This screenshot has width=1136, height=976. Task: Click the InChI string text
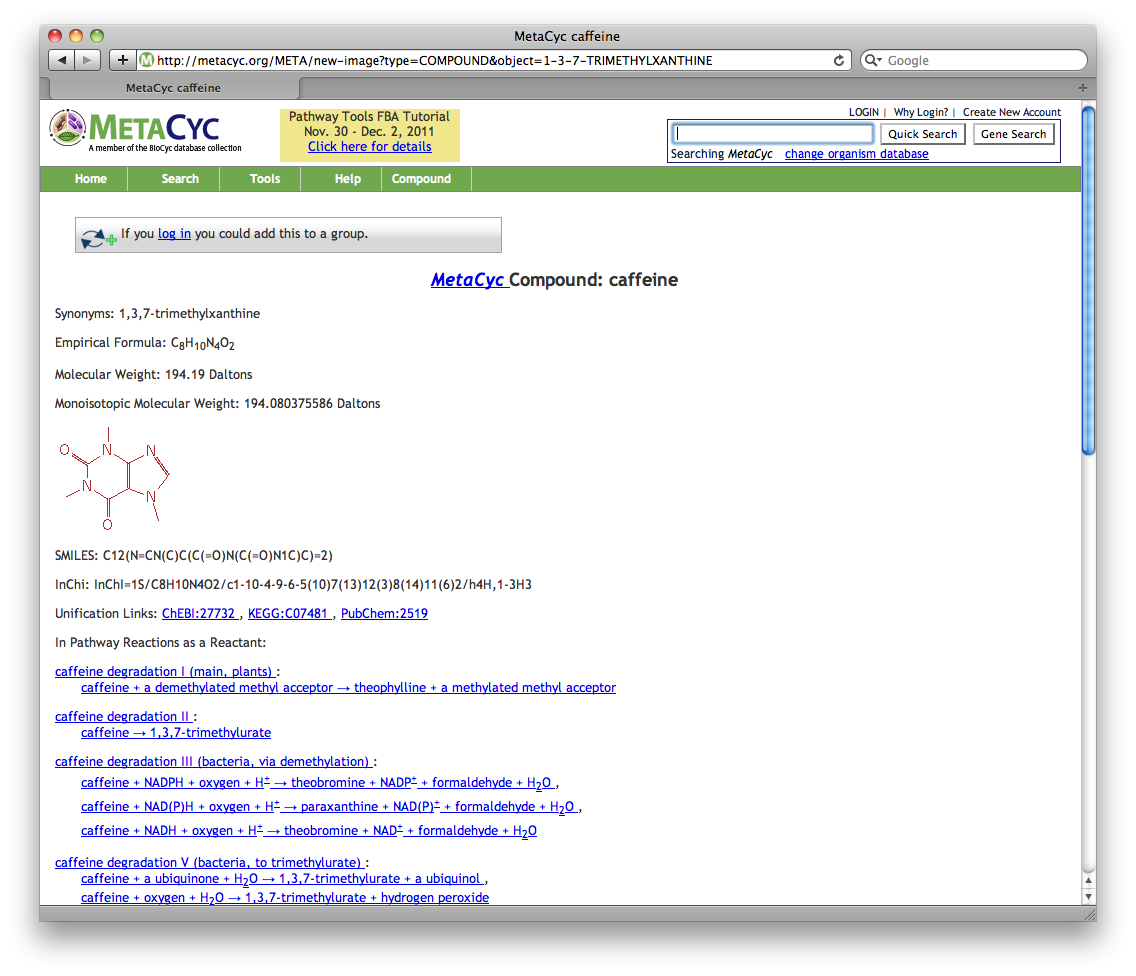pos(313,585)
